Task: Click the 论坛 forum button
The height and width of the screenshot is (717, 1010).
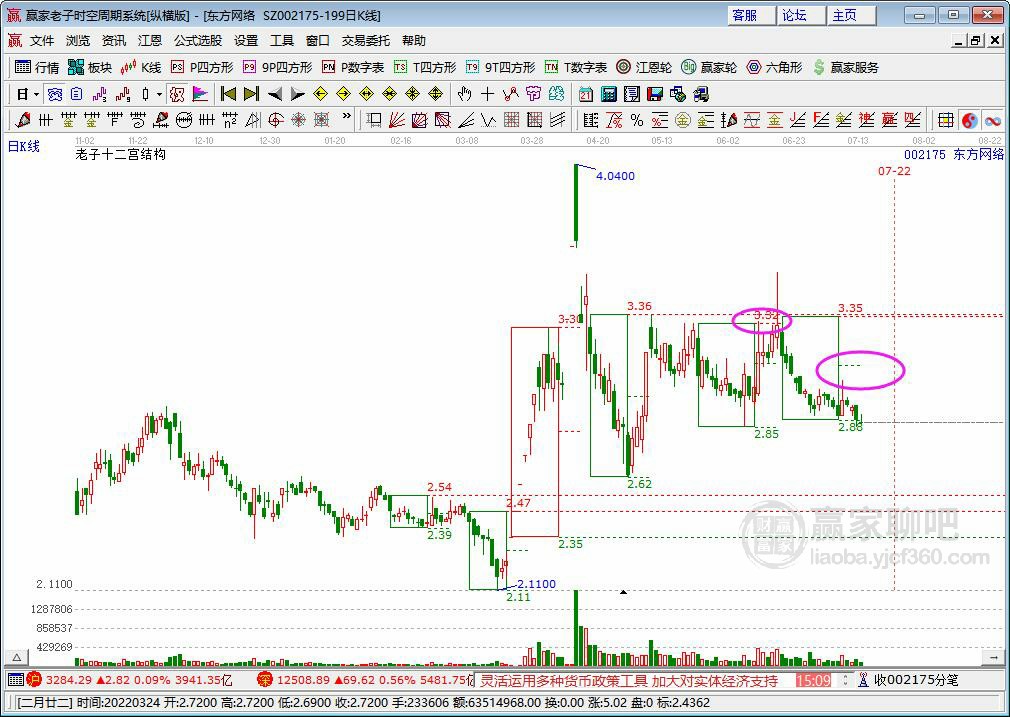Action: (x=801, y=15)
